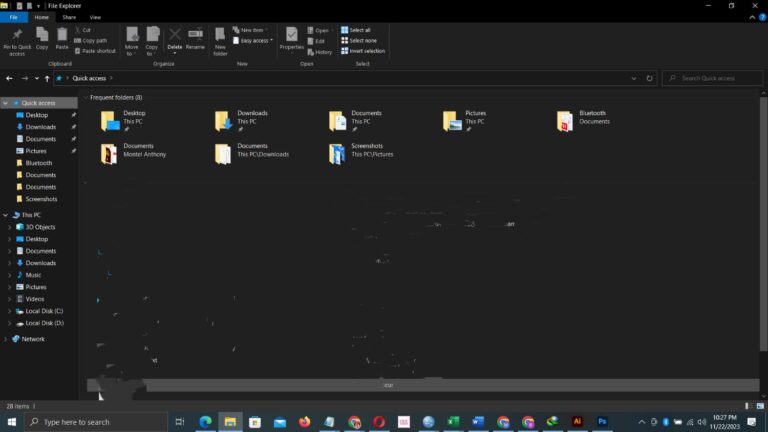Open address bar history dropdown
Screen dimensions: 768x432
pos(633,78)
